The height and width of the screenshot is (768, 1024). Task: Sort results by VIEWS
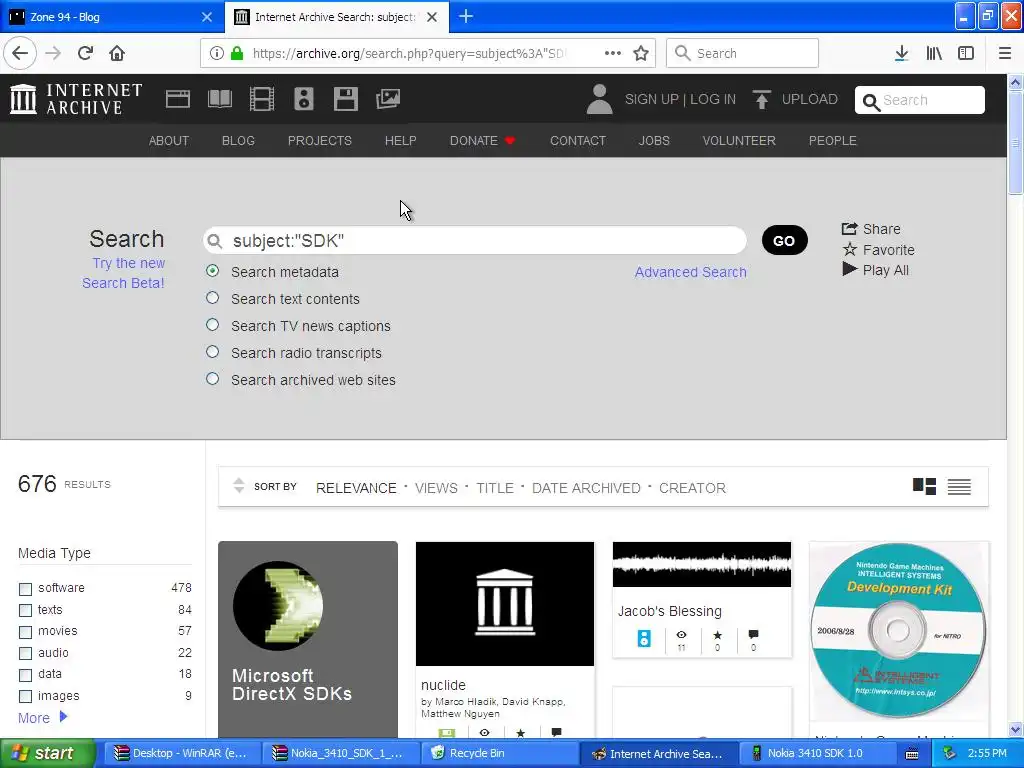pos(436,488)
